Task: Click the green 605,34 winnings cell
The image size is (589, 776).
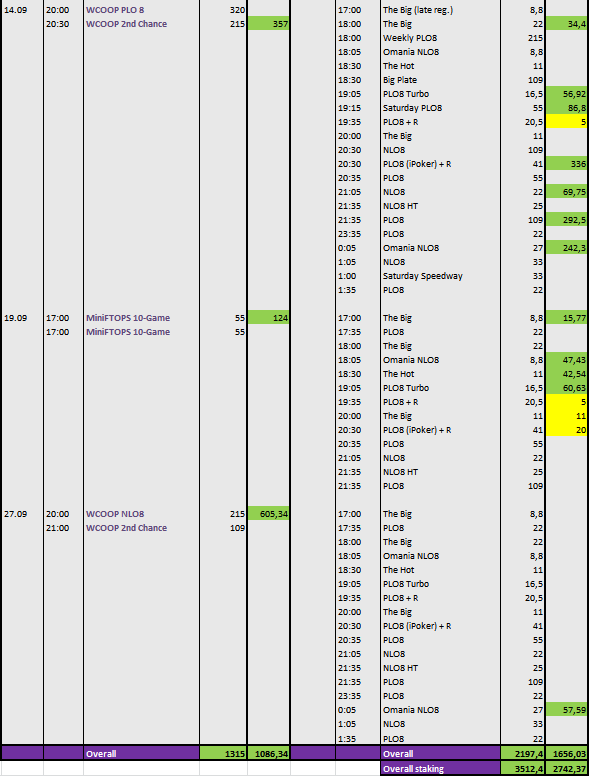Action: 268,514
